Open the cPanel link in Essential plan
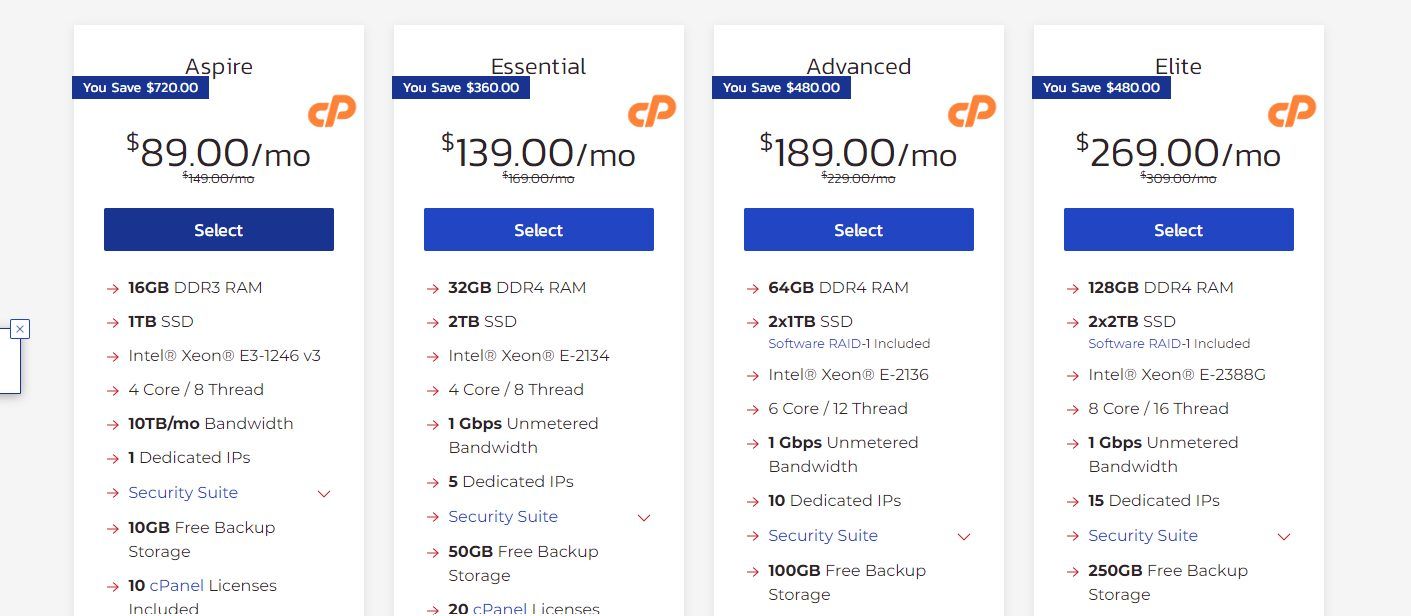This screenshot has height=616, width=1411. [x=497, y=609]
